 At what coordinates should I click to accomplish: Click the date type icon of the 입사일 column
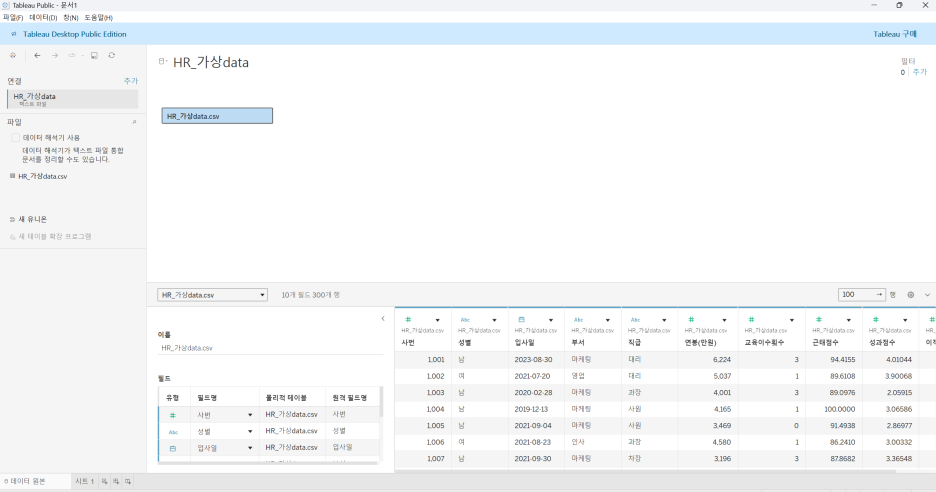point(521,319)
